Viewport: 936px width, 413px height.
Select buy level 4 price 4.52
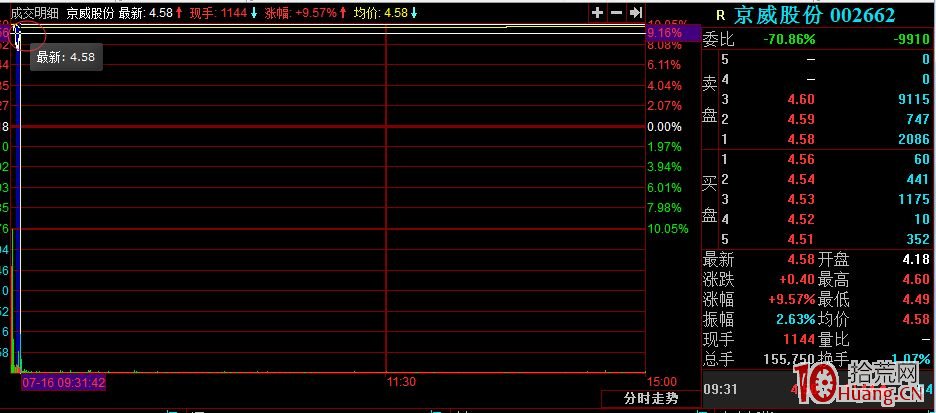tap(801, 220)
